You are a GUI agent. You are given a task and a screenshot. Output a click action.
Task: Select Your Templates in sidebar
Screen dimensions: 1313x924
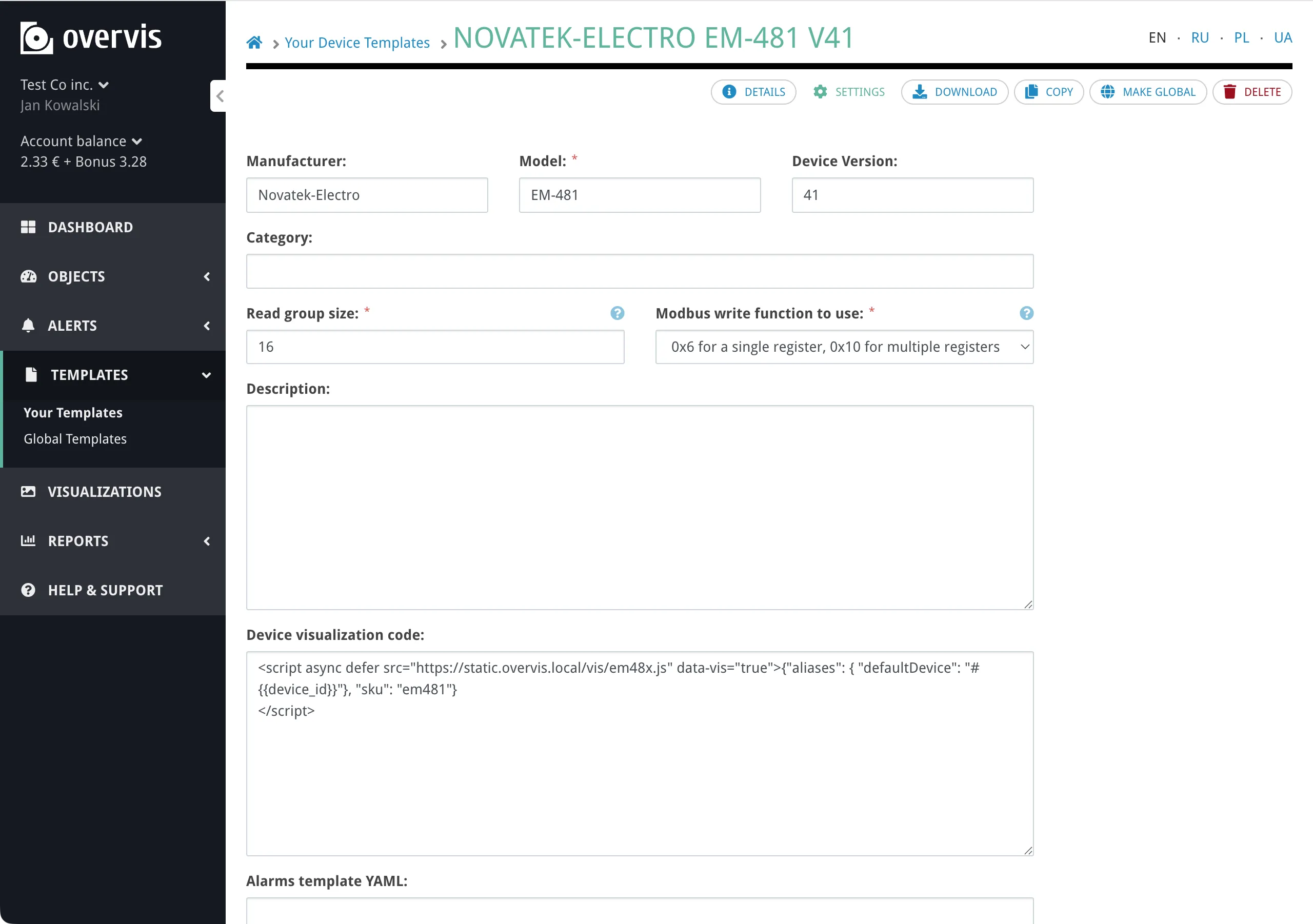click(x=73, y=412)
